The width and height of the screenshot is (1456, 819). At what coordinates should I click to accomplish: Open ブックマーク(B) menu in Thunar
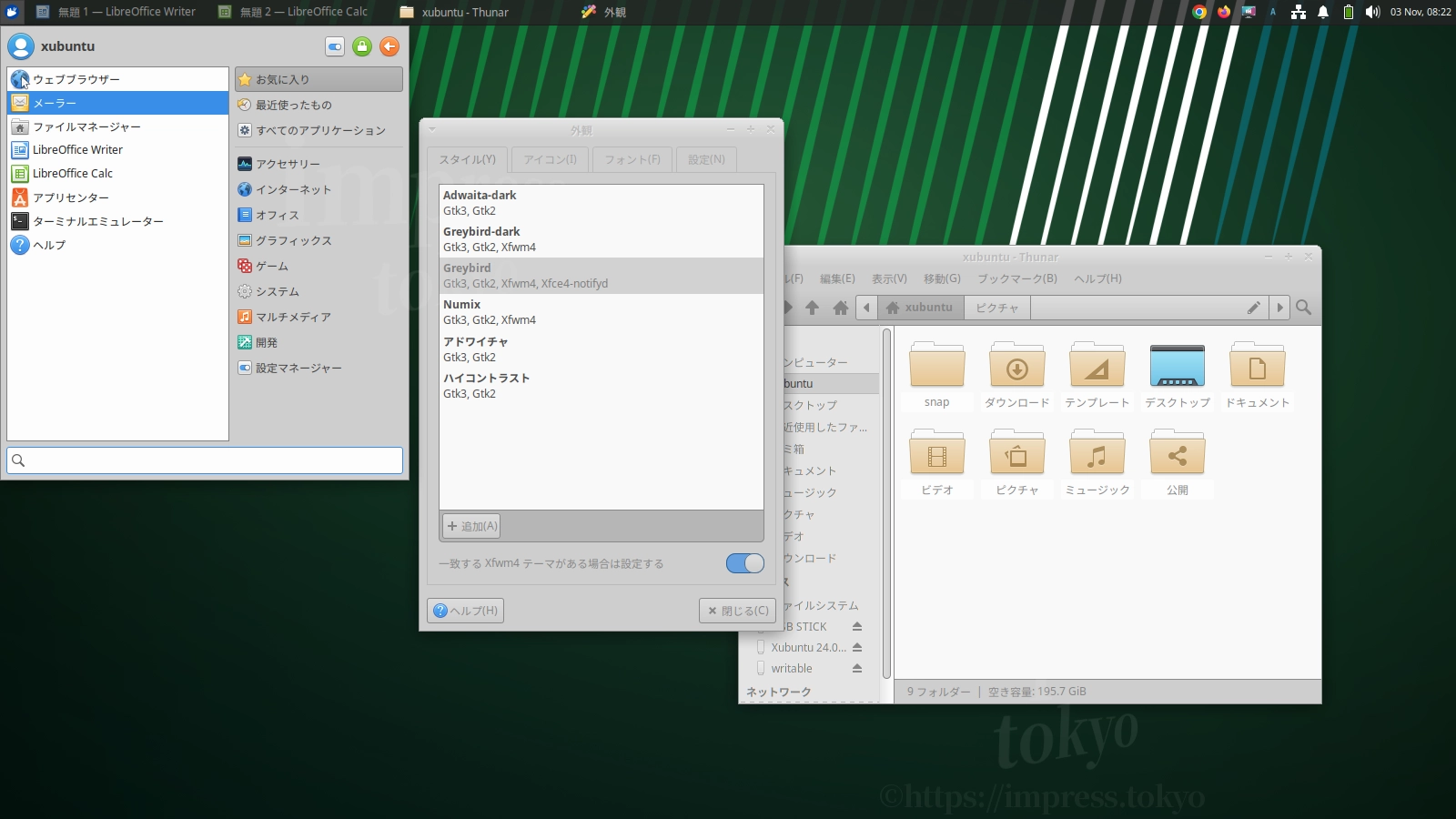click(x=1017, y=278)
